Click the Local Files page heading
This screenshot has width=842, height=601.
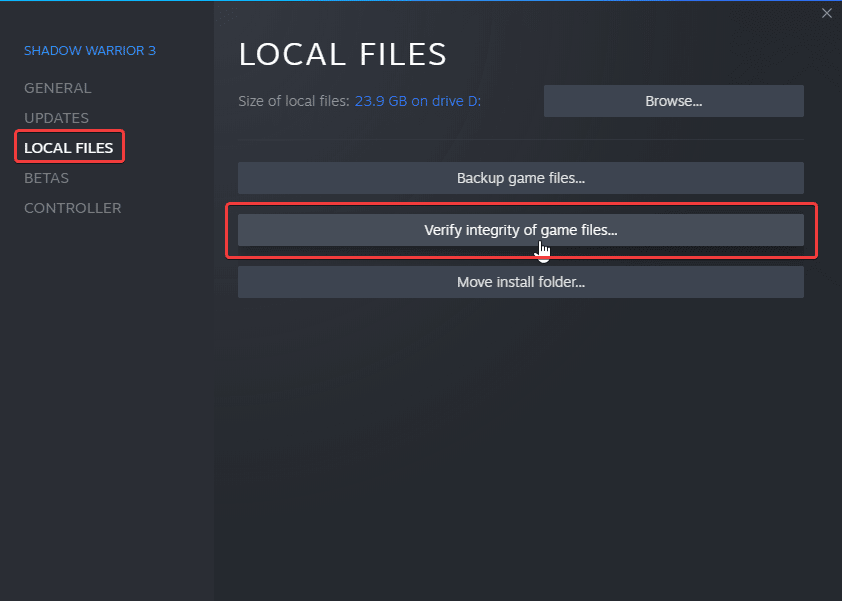pos(343,54)
